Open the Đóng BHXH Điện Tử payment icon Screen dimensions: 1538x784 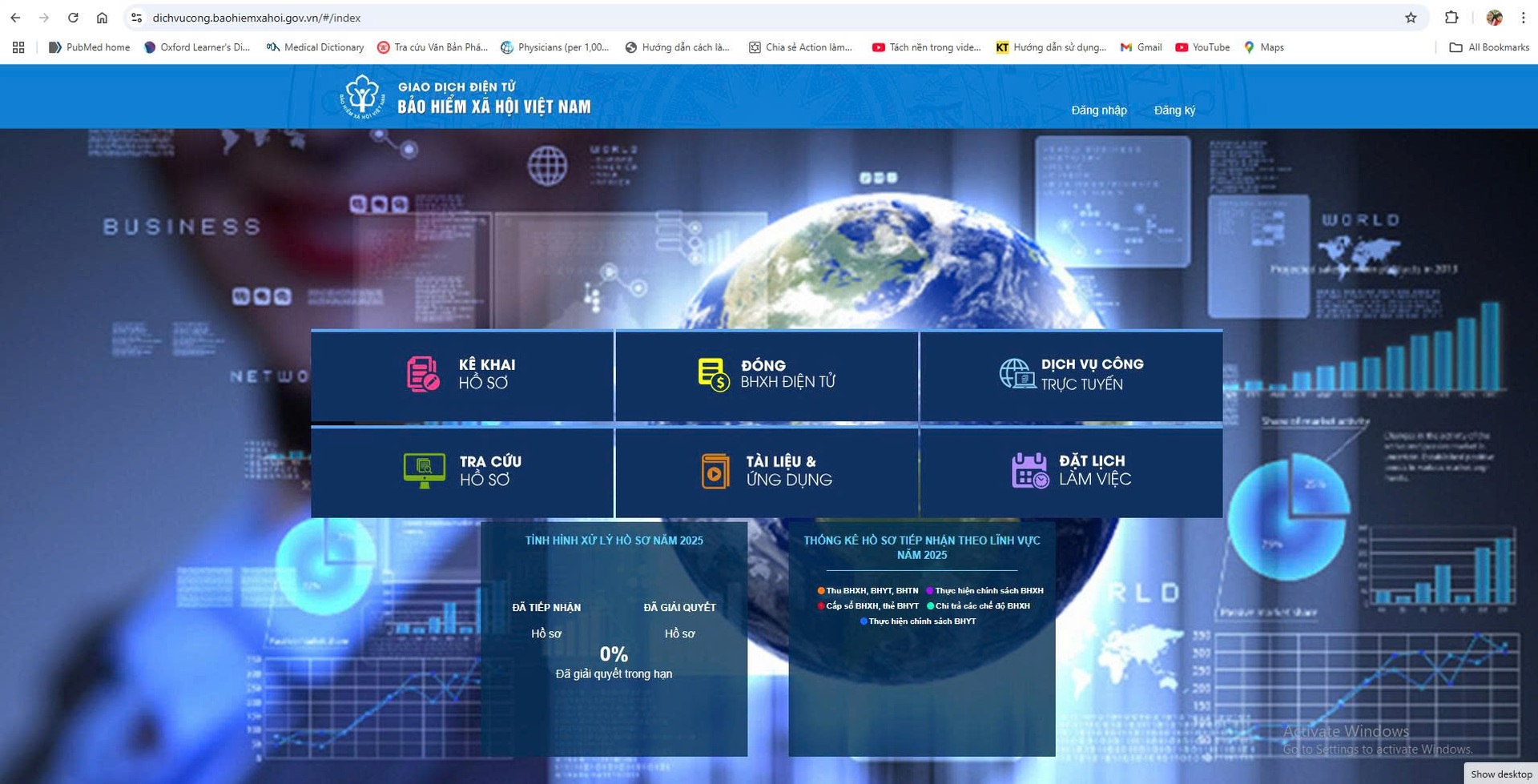tap(713, 374)
